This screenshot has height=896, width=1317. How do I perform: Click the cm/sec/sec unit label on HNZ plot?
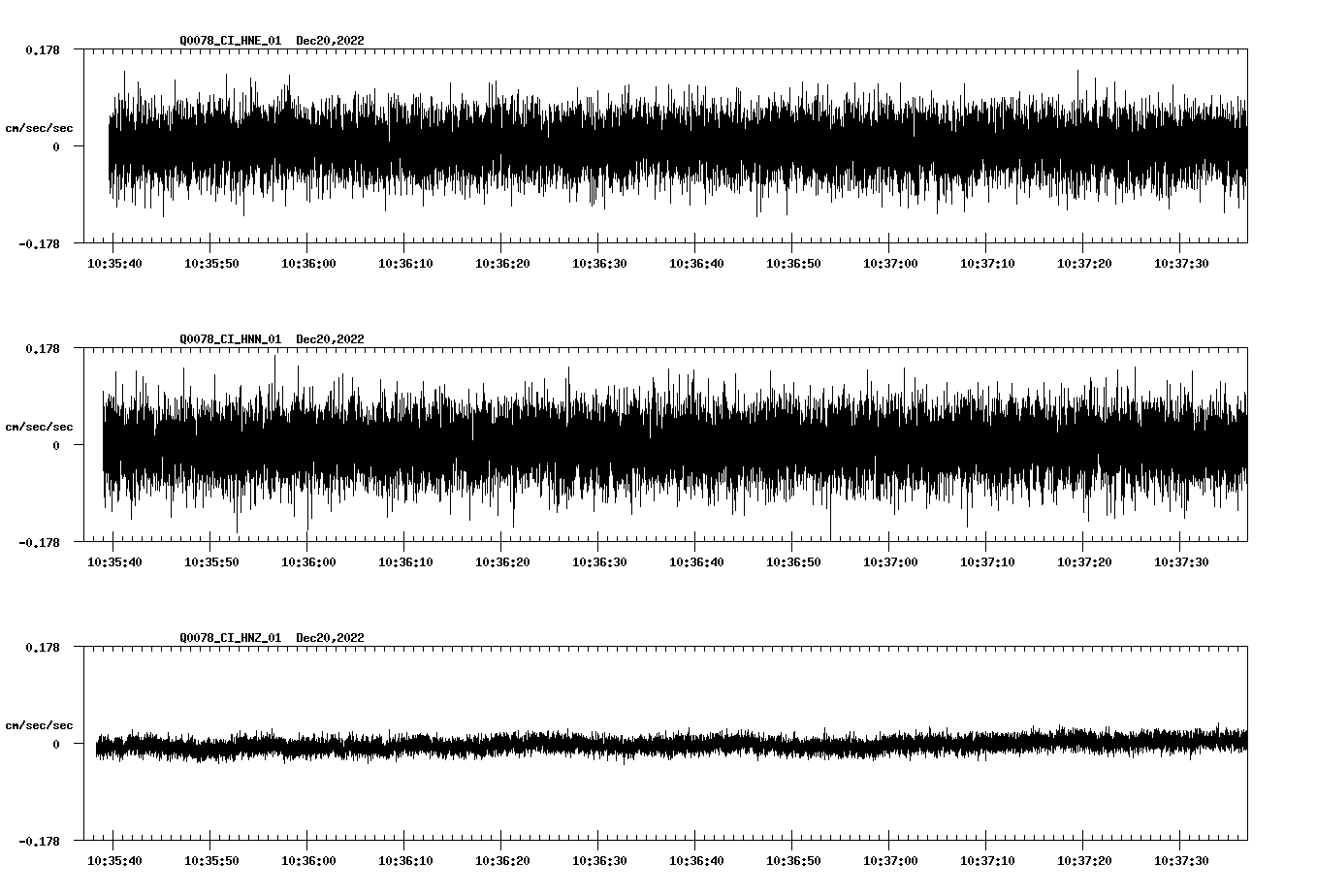click(x=39, y=725)
